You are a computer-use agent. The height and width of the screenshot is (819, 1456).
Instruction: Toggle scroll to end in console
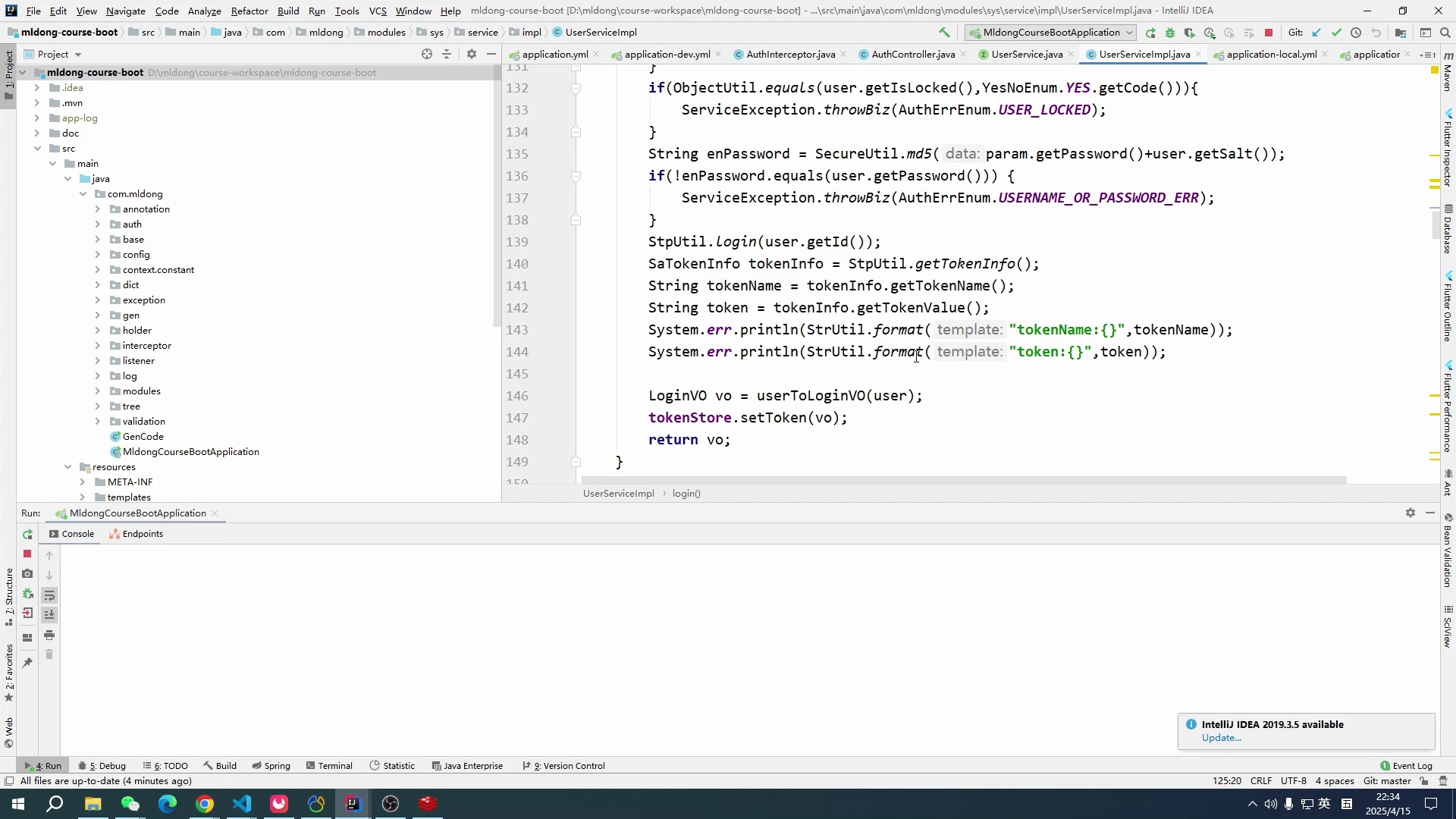click(49, 615)
